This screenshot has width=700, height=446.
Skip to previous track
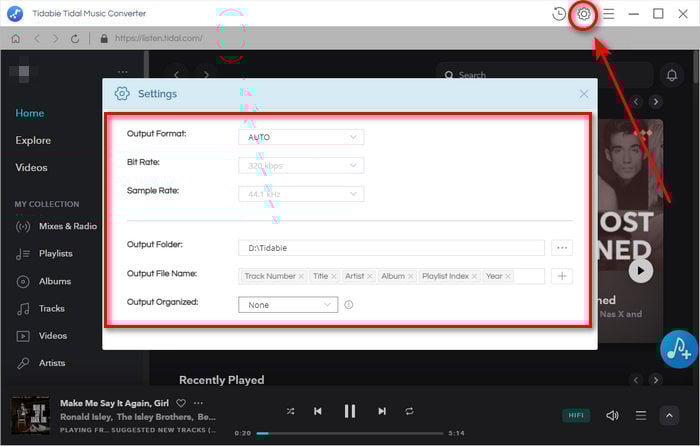click(x=317, y=411)
